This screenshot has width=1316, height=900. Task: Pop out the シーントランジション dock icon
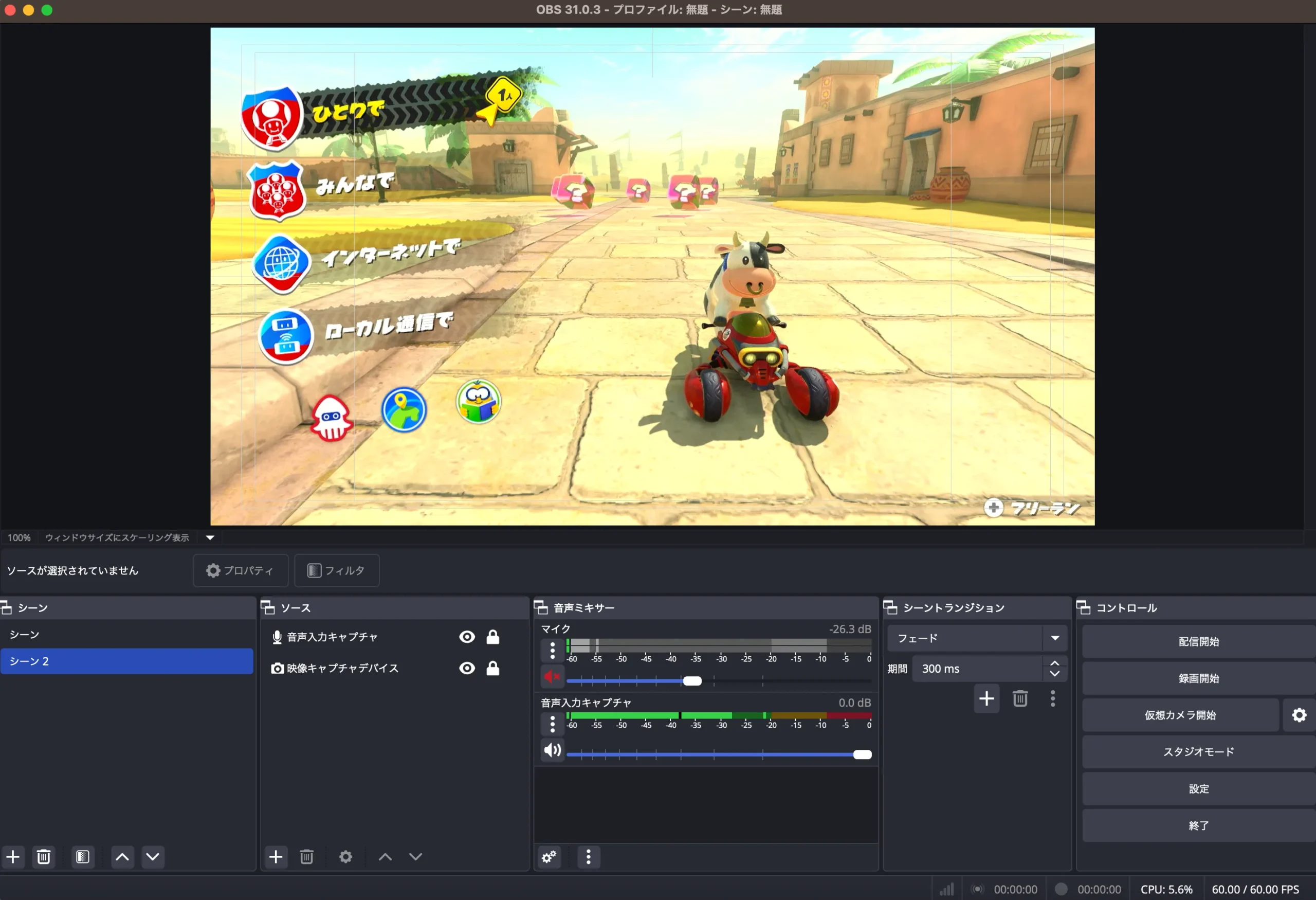pos(890,608)
